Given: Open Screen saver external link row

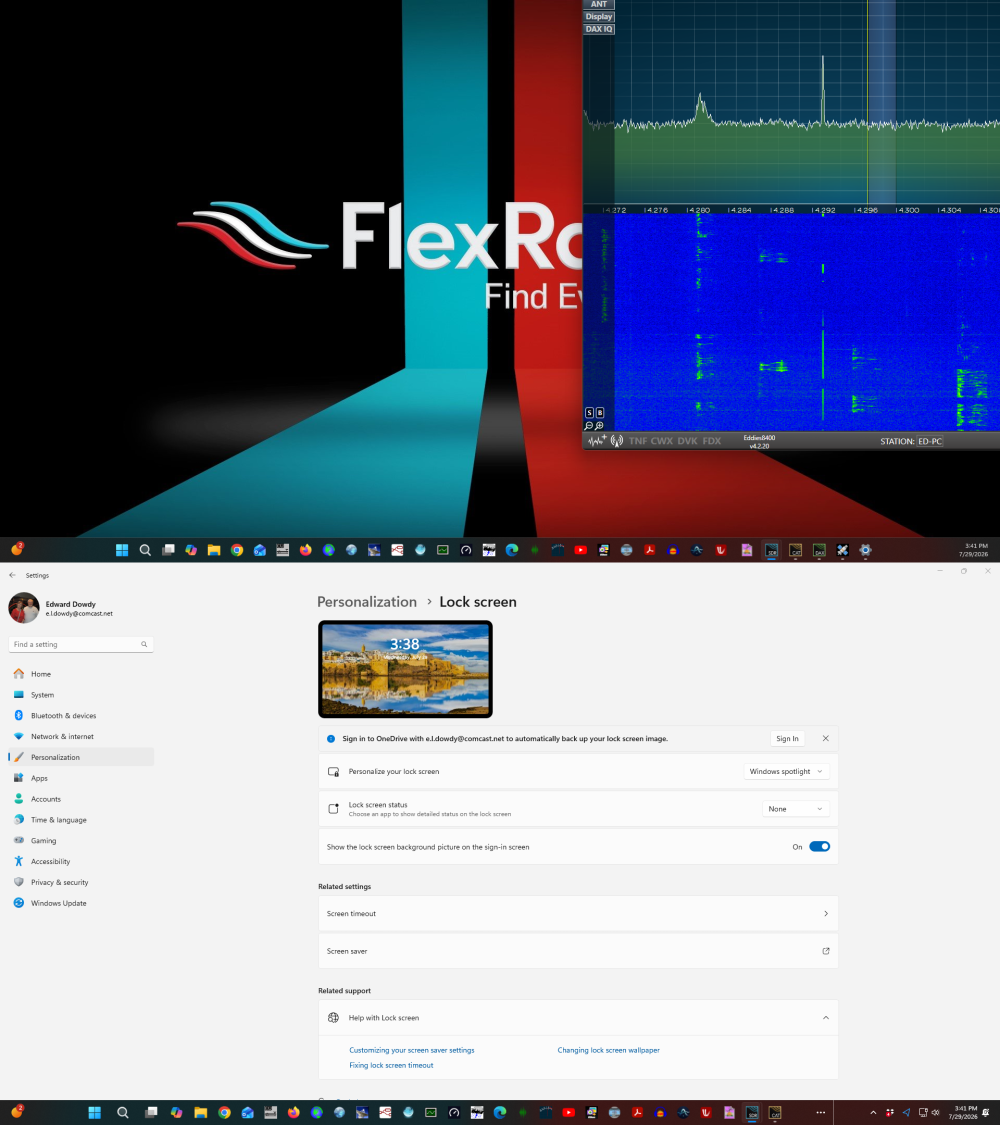Looking at the screenshot, I should 578,951.
